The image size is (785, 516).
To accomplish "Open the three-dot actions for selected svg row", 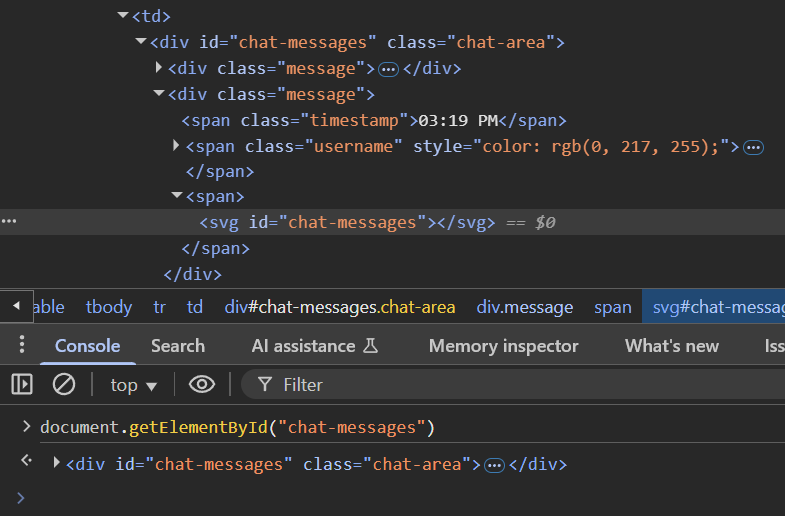I will pyautogui.click(x=9, y=221).
